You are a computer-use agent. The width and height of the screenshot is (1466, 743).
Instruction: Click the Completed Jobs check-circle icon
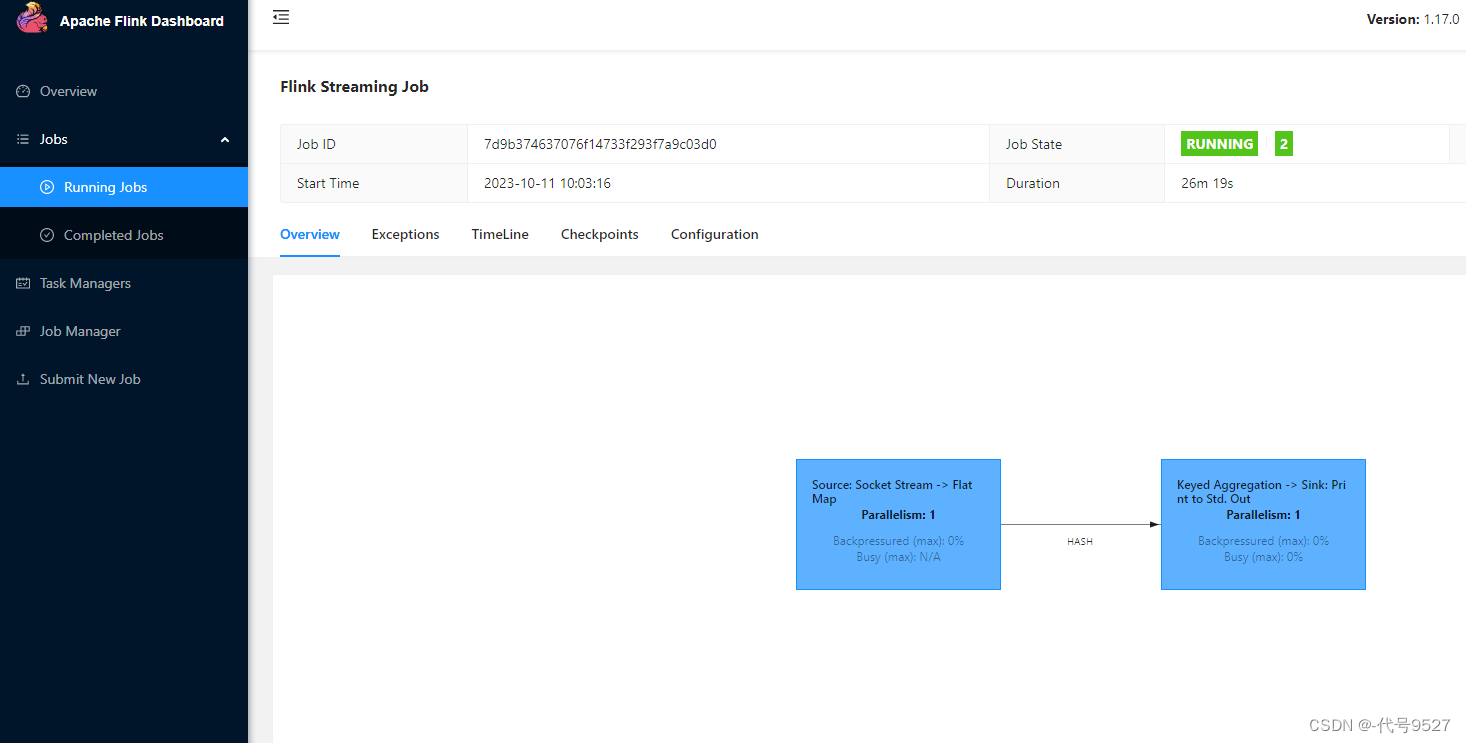(47, 235)
